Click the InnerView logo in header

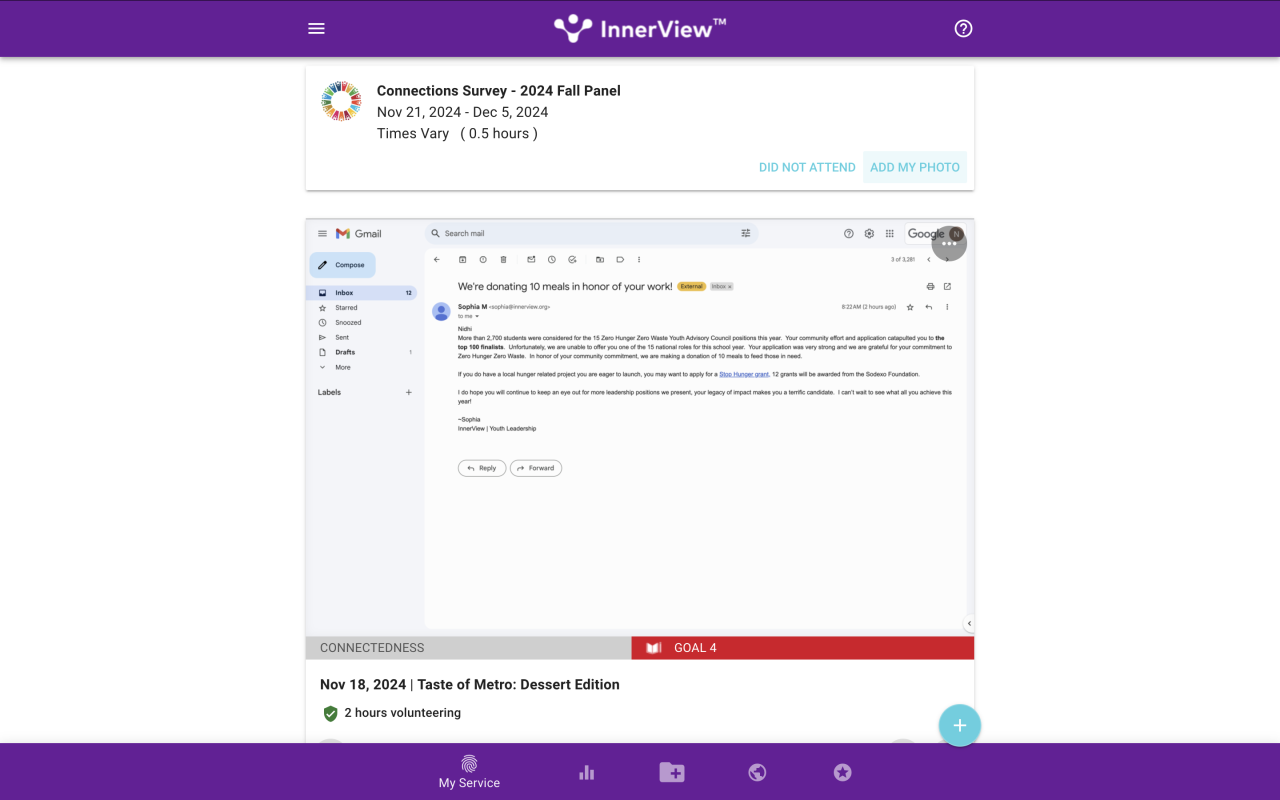point(640,28)
